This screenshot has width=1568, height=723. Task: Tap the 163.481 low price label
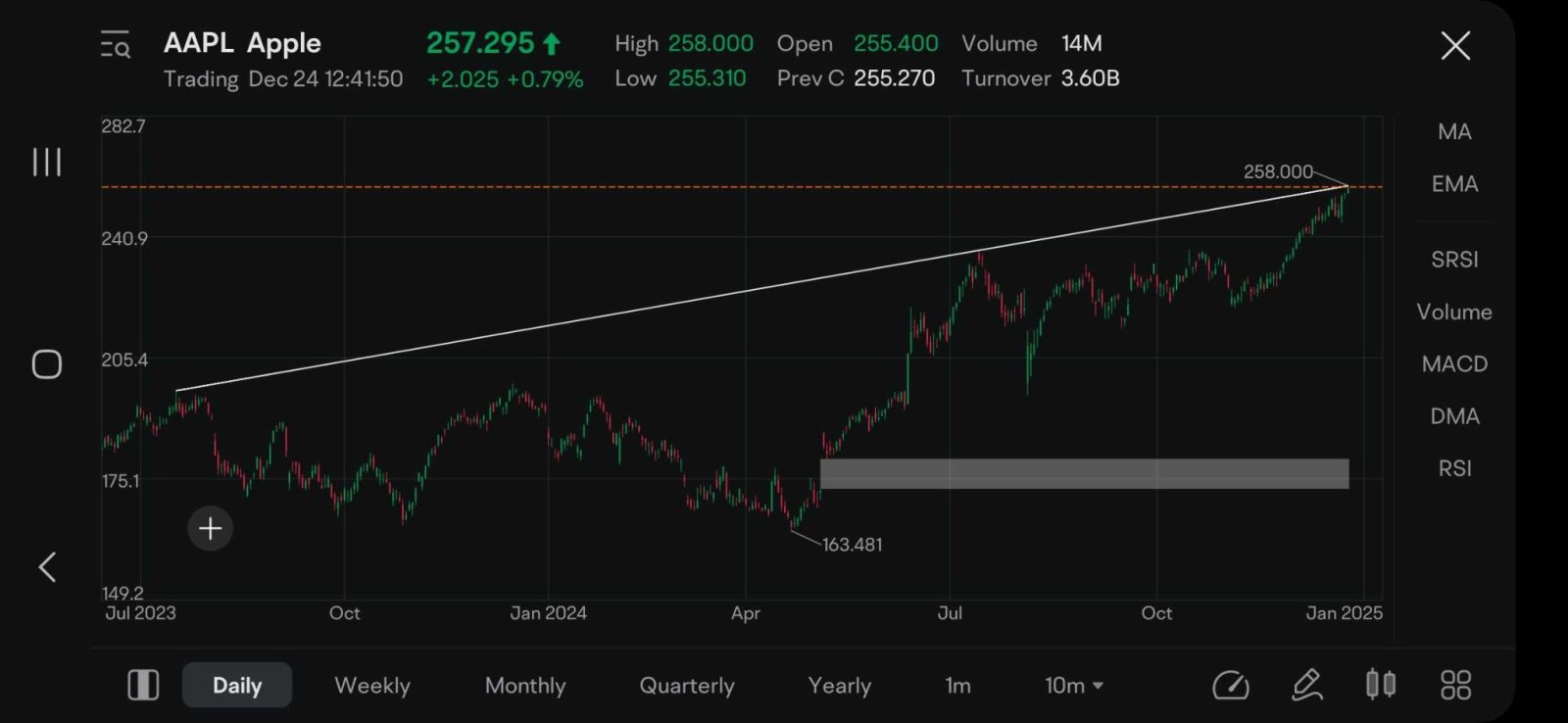(852, 545)
